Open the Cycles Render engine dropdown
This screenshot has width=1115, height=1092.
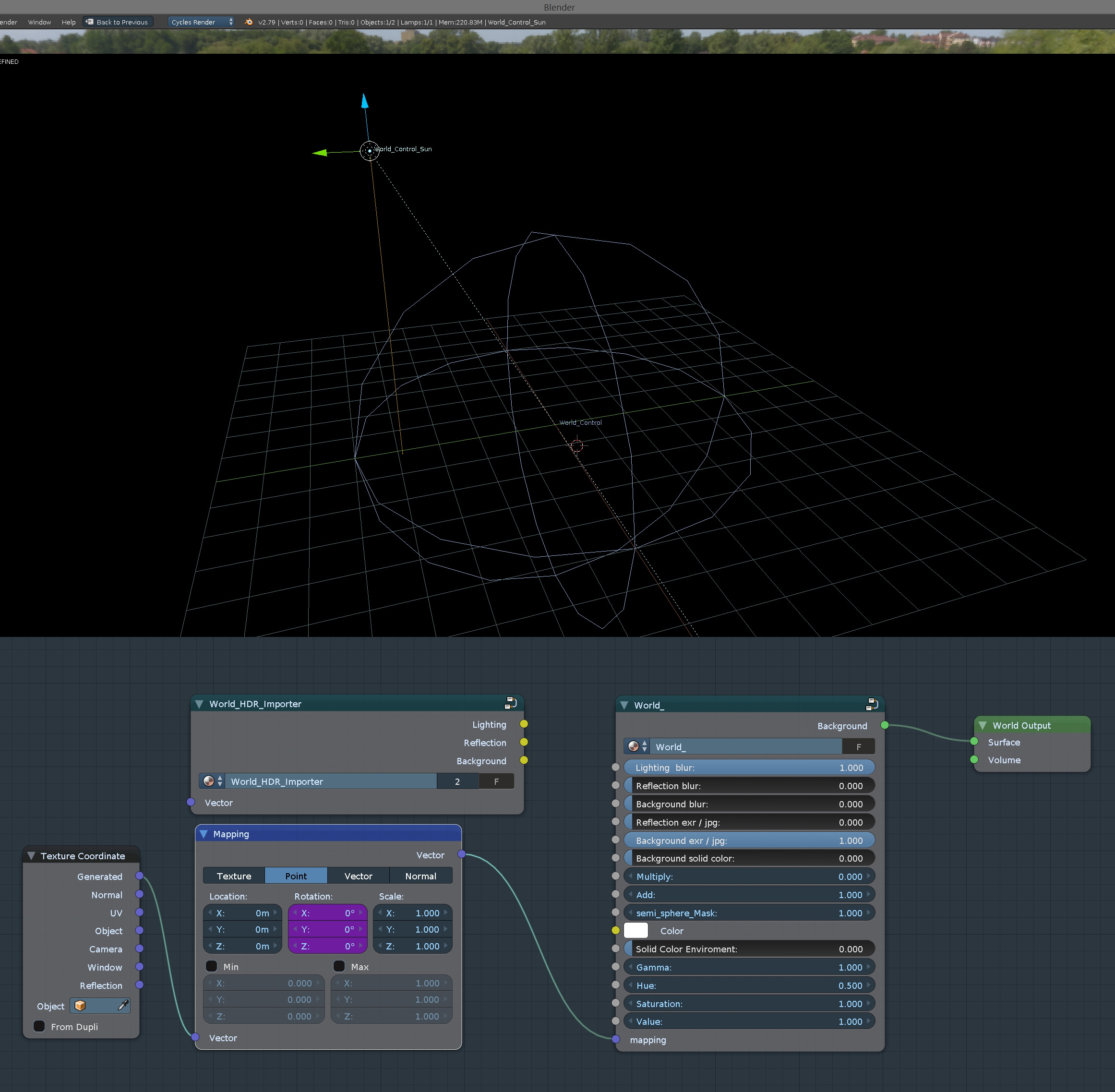pyautogui.click(x=201, y=22)
